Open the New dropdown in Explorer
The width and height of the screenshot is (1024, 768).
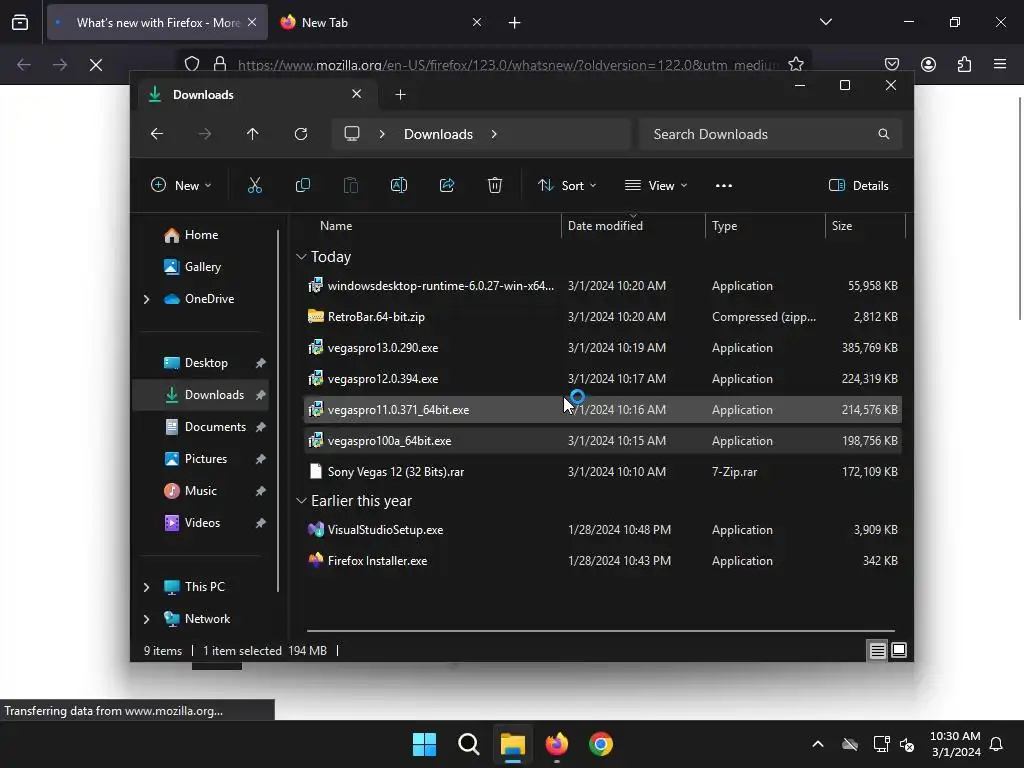pos(181,185)
